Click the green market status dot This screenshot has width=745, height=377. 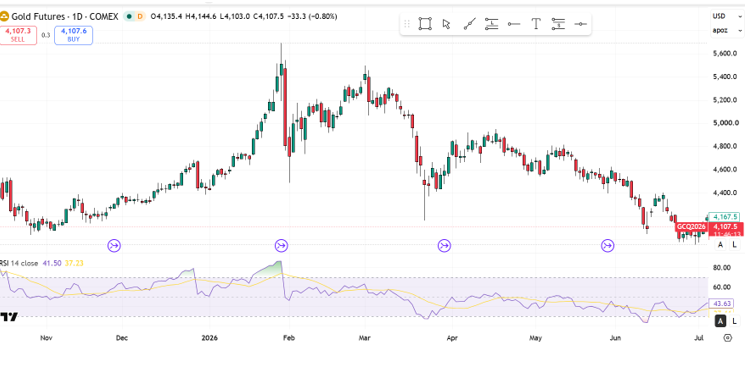tap(128, 17)
